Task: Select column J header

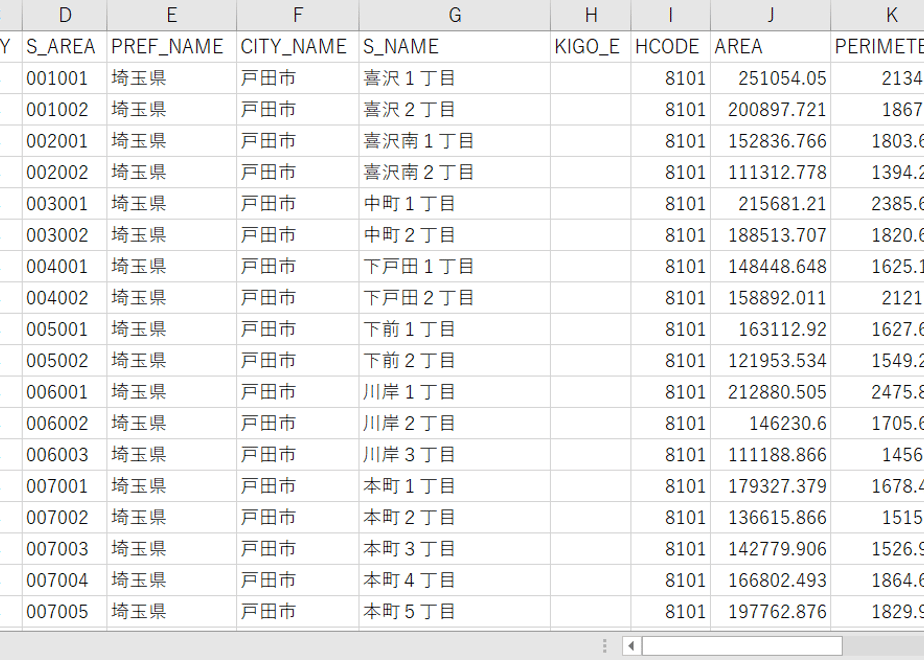Action: (x=770, y=15)
